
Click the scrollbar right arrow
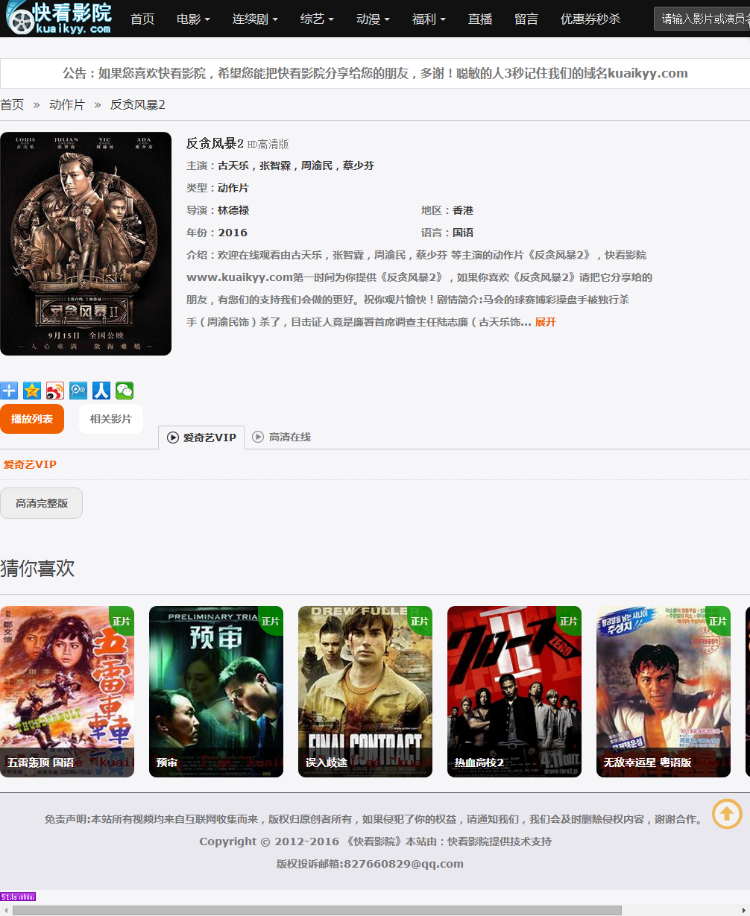(745, 910)
